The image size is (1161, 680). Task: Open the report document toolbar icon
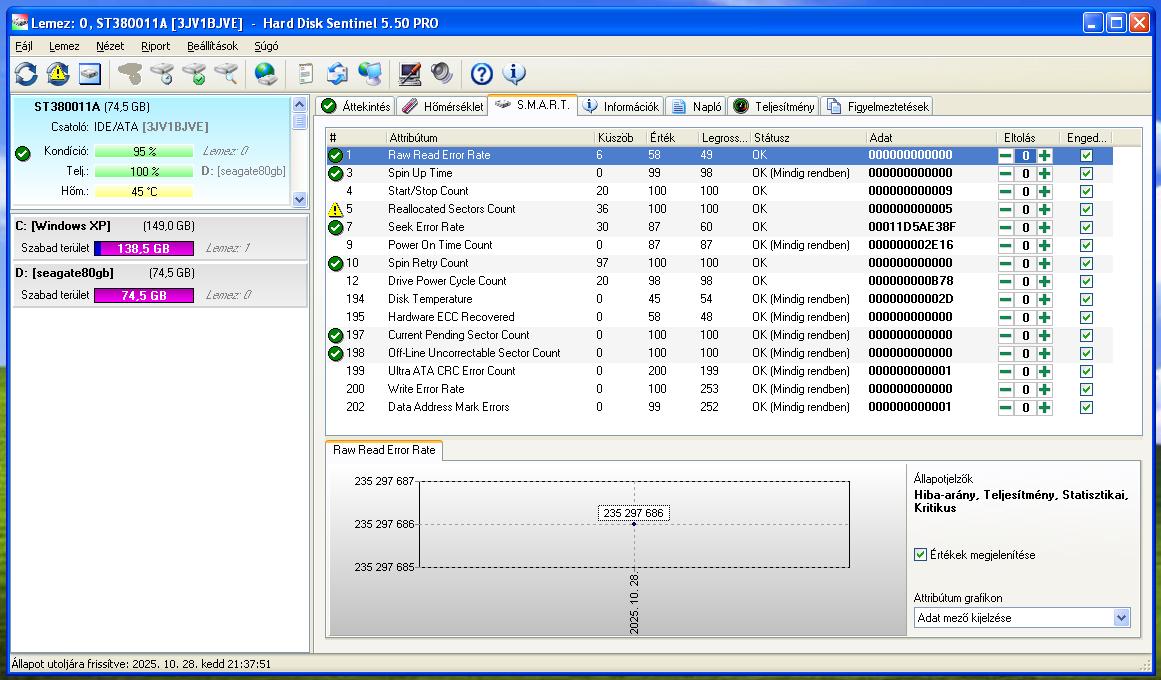coord(306,73)
